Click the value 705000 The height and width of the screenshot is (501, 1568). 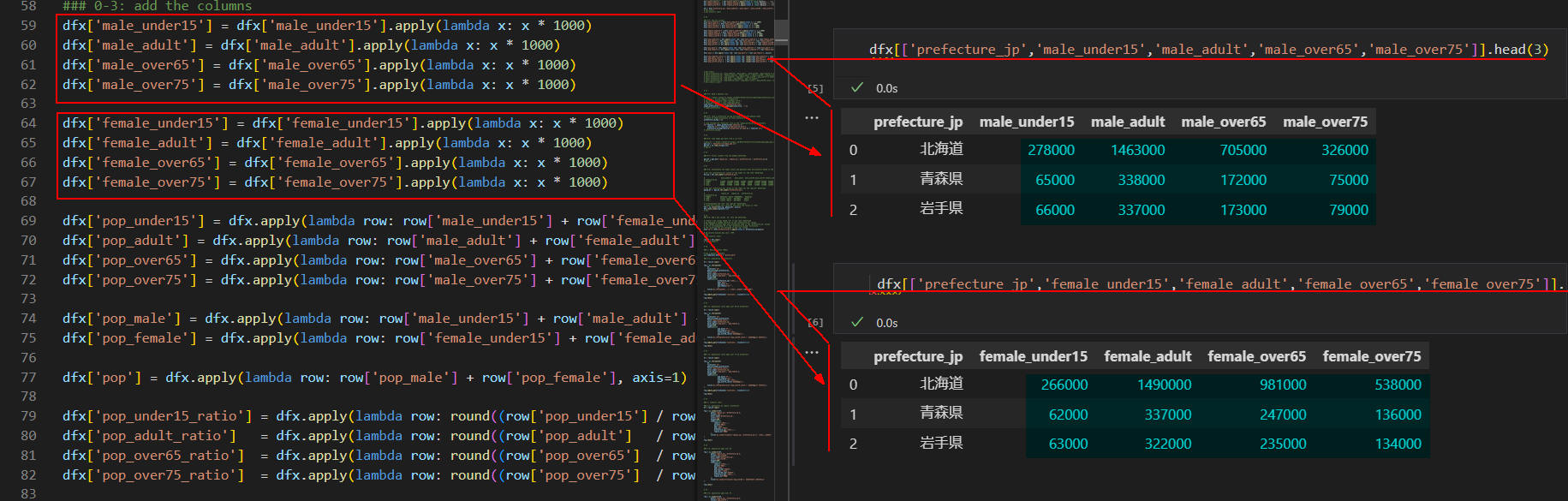click(1243, 150)
